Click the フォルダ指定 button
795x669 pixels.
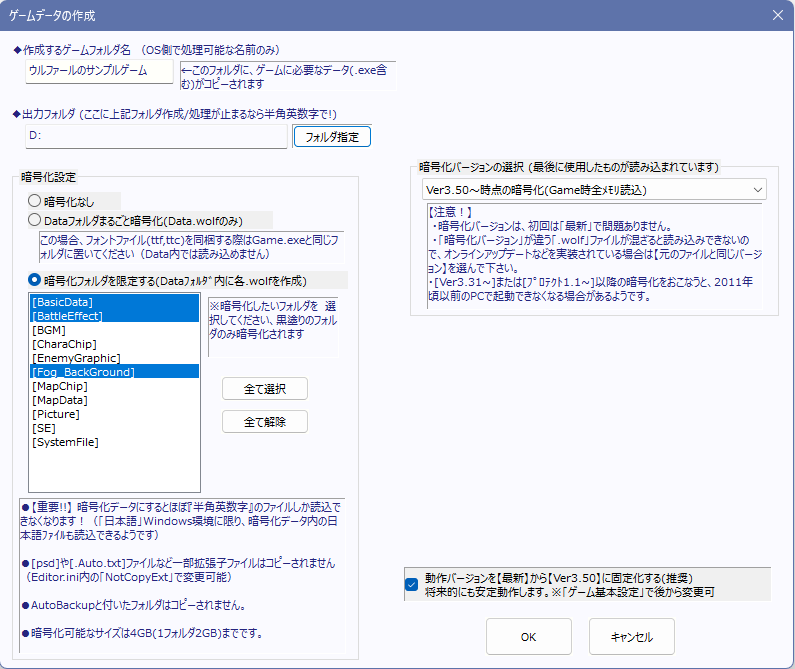pos(332,137)
